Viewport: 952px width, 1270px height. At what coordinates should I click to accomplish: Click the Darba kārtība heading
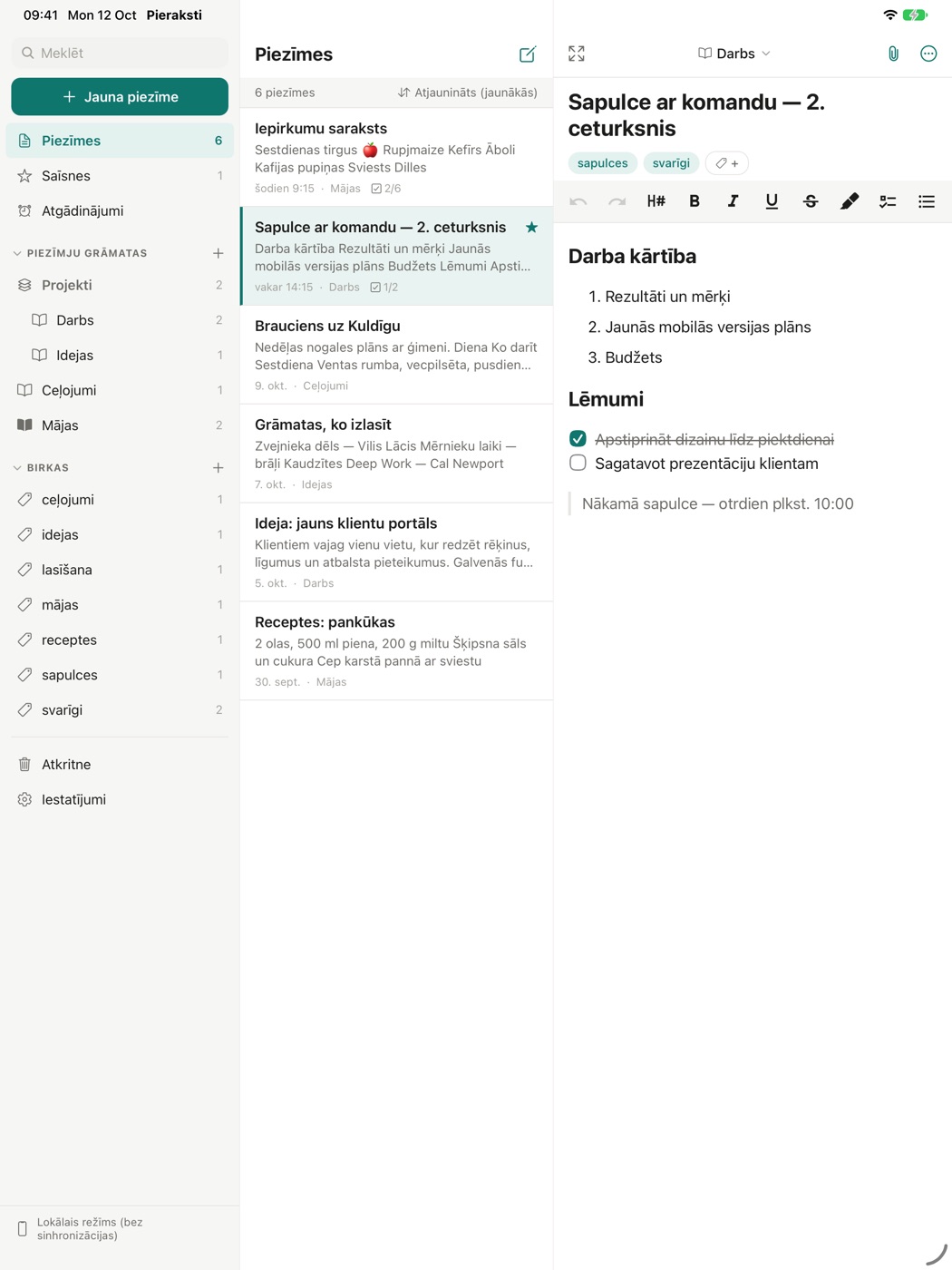click(x=632, y=257)
